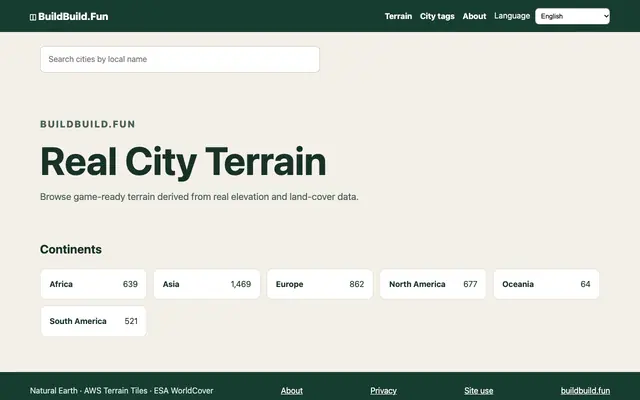Open the English language dropdown
This screenshot has height=400, width=640.
[572, 16]
